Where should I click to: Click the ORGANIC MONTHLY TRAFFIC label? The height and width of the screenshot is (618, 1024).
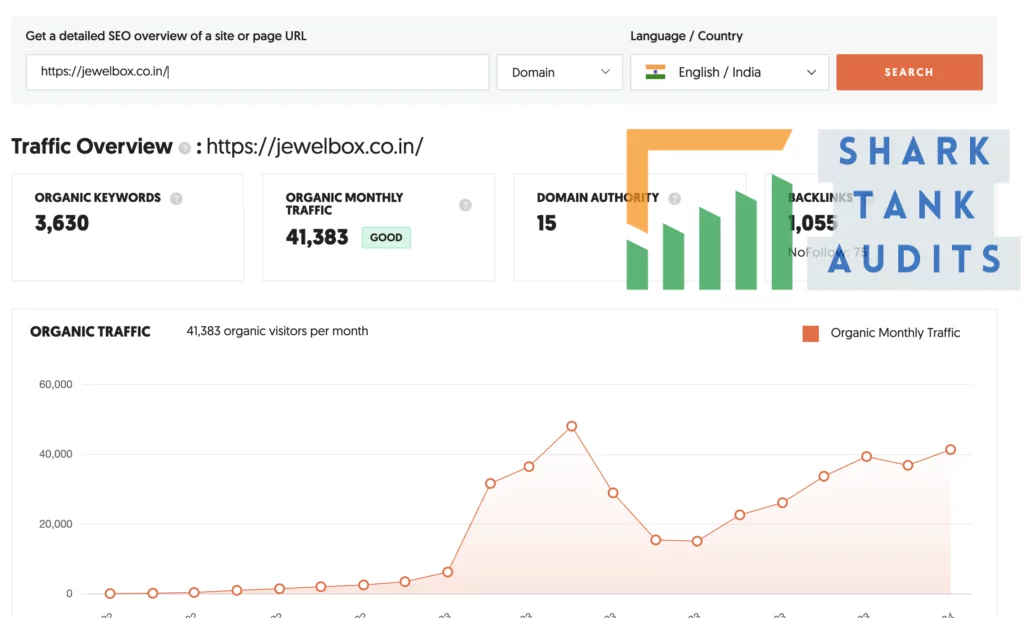344,204
